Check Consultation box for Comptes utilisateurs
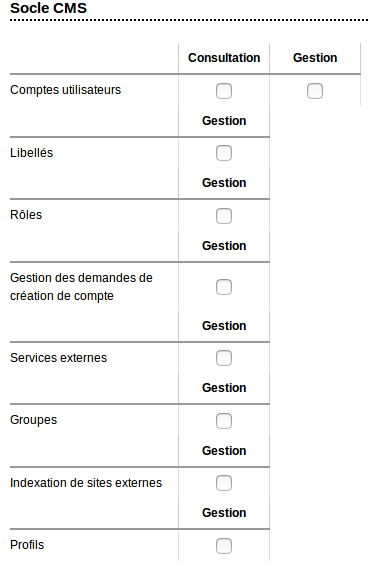Viewport: 369px width, 568px height. [224, 91]
